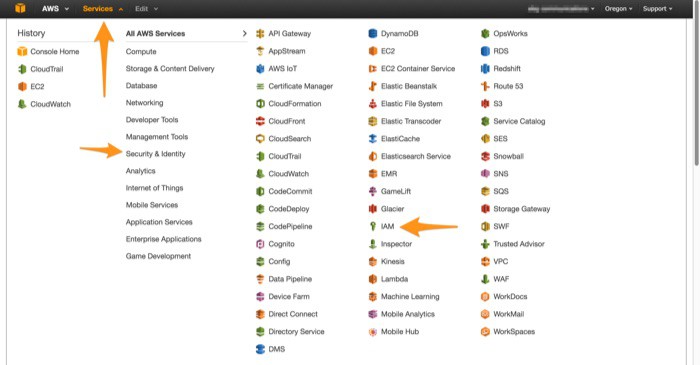Click the DMS service icon
700x365 pixels.
coord(260,349)
